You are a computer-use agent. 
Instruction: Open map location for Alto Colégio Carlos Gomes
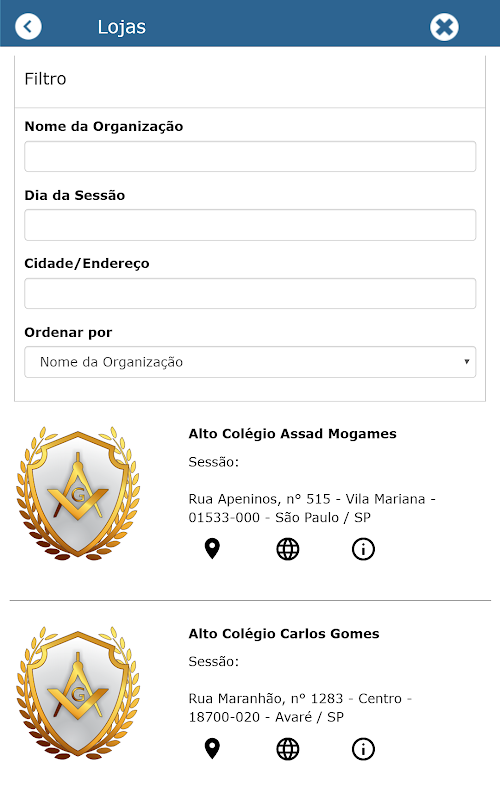tap(212, 749)
